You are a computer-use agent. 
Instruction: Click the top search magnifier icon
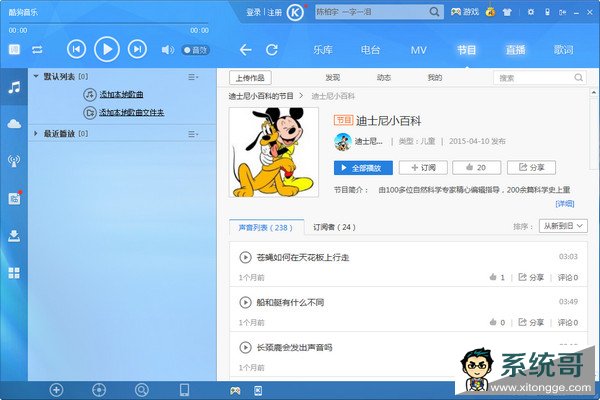434,12
